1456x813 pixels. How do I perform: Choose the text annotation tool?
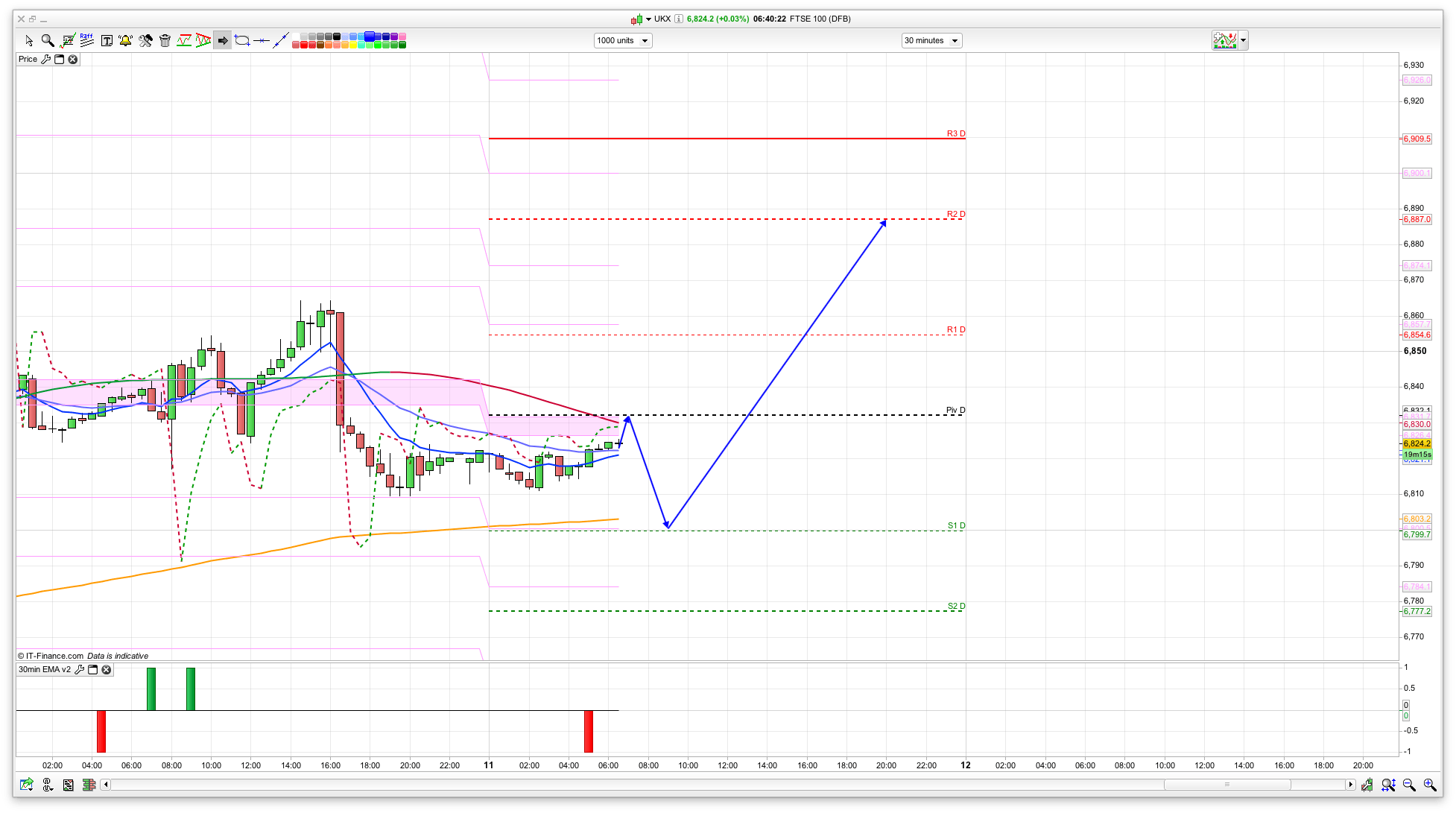point(107,40)
